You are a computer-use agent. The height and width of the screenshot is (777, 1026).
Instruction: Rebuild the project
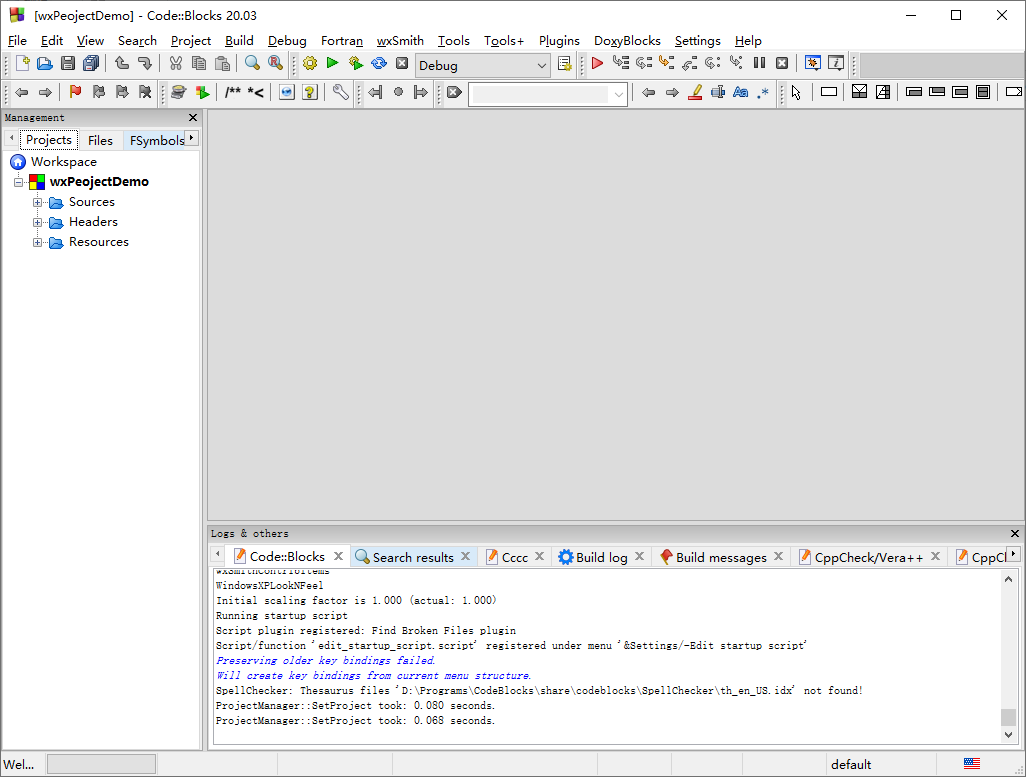[x=379, y=63]
